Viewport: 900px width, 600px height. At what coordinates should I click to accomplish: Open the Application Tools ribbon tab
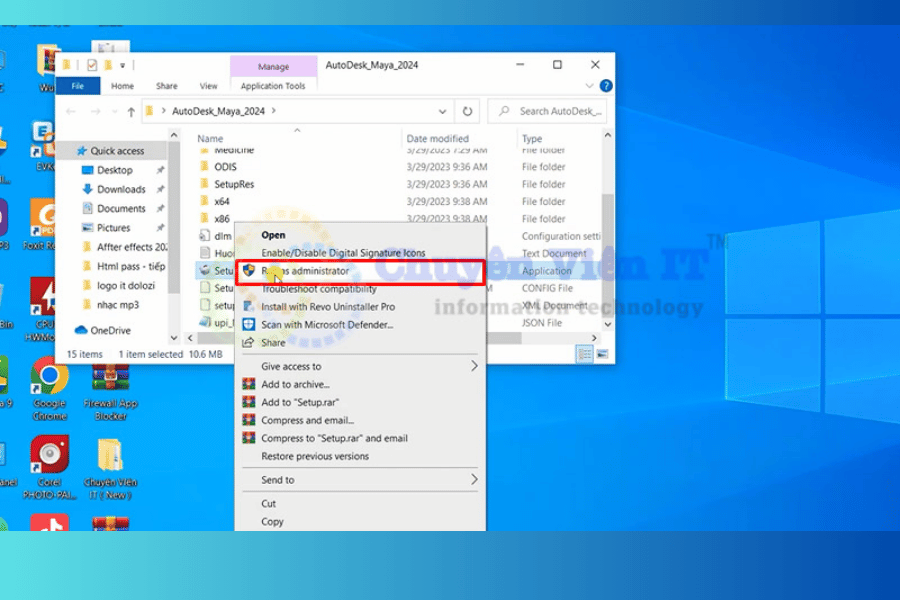point(273,86)
